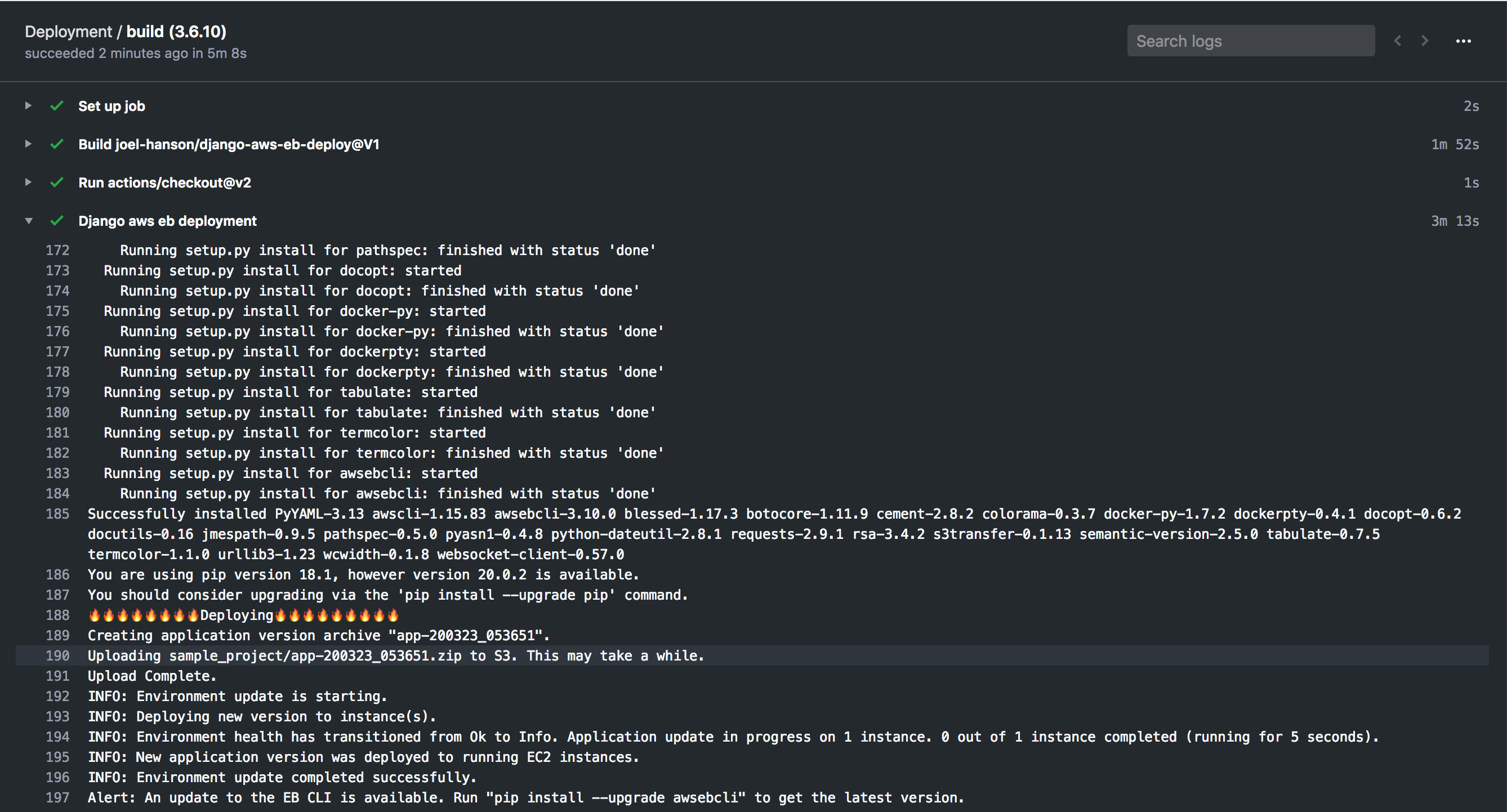Go to previous search result arrow

pos(1398,41)
